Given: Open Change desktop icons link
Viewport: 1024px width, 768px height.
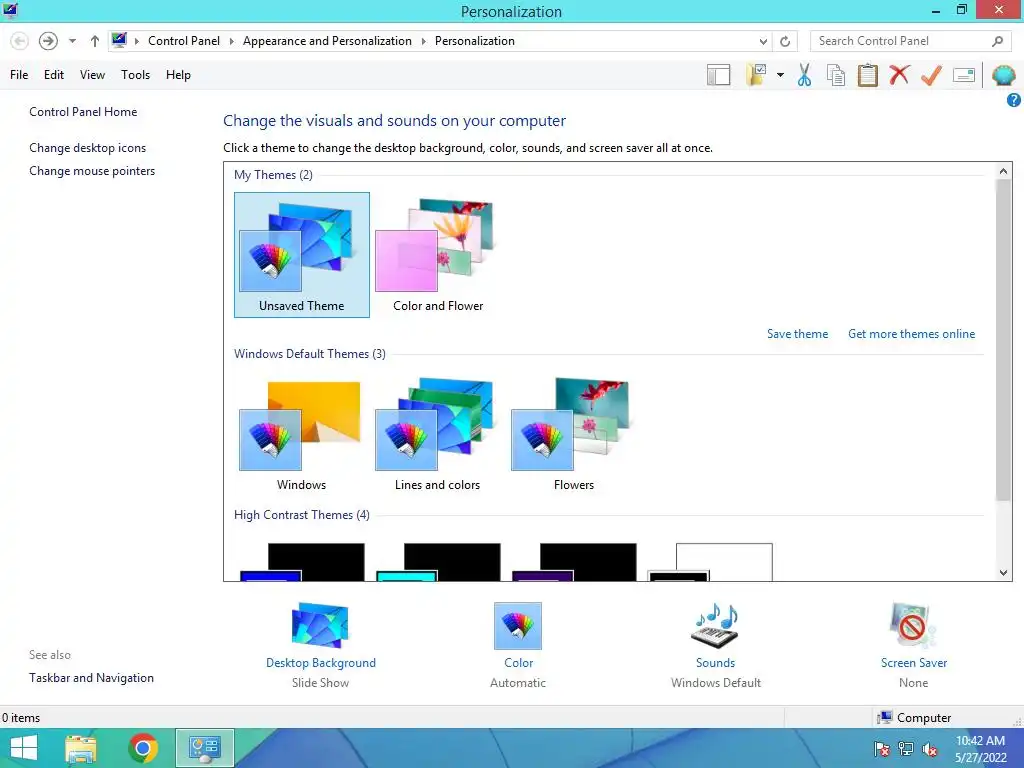Looking at the screenshot, I should coord(88,148).
